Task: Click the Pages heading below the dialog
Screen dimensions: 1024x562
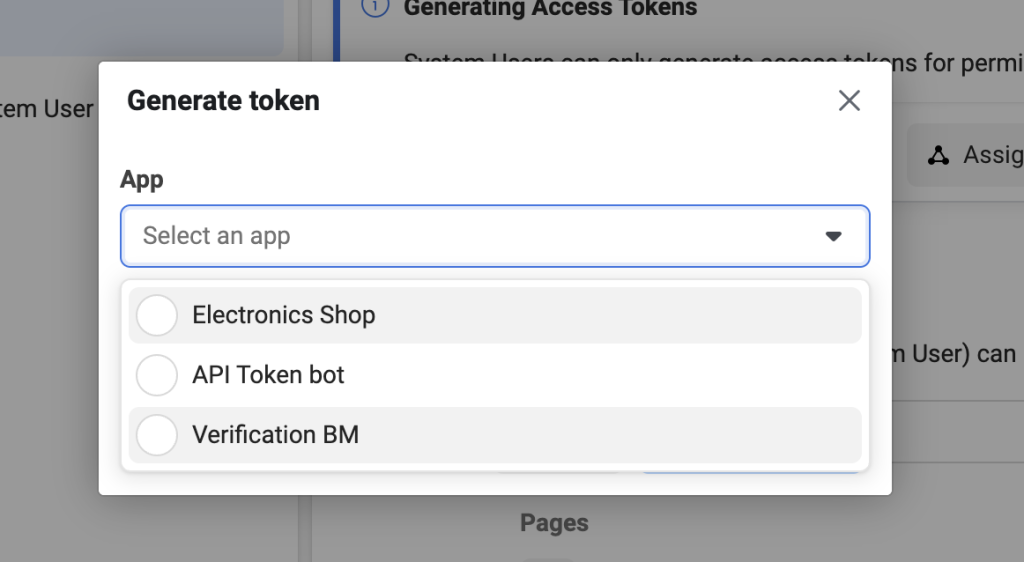Action: coord(554,523)
